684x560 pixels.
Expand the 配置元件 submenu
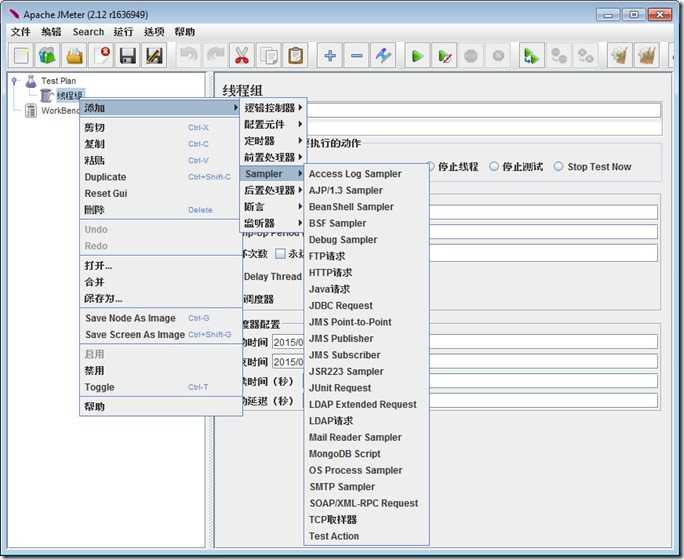[273, 124]
